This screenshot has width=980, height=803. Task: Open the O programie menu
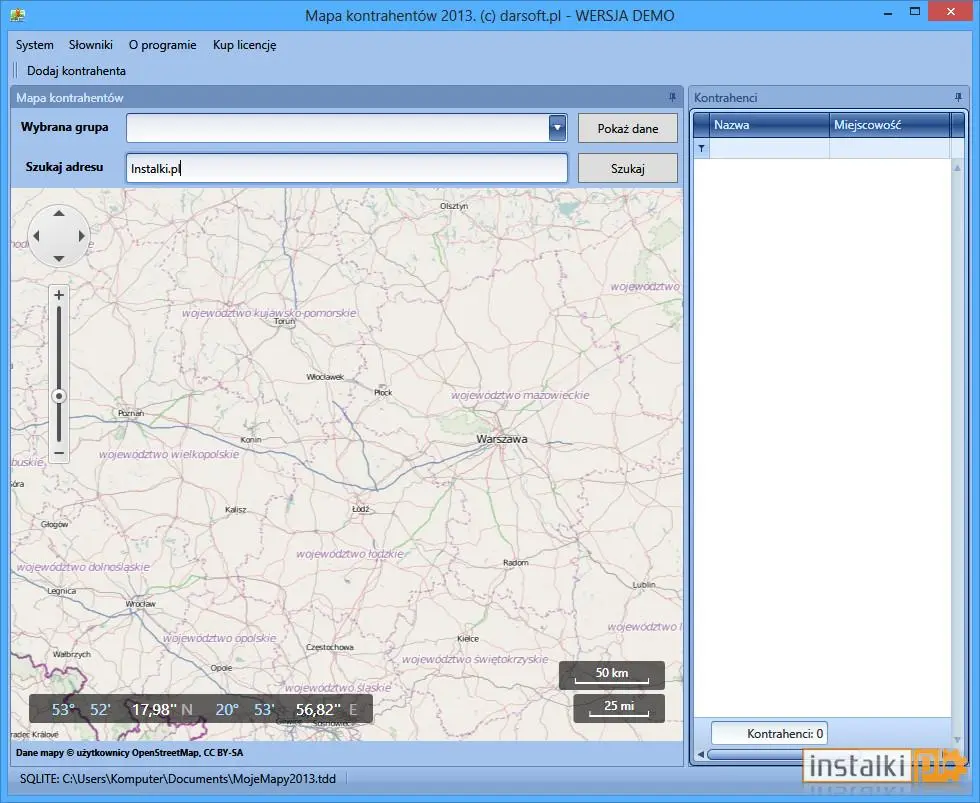coord(162,45)
